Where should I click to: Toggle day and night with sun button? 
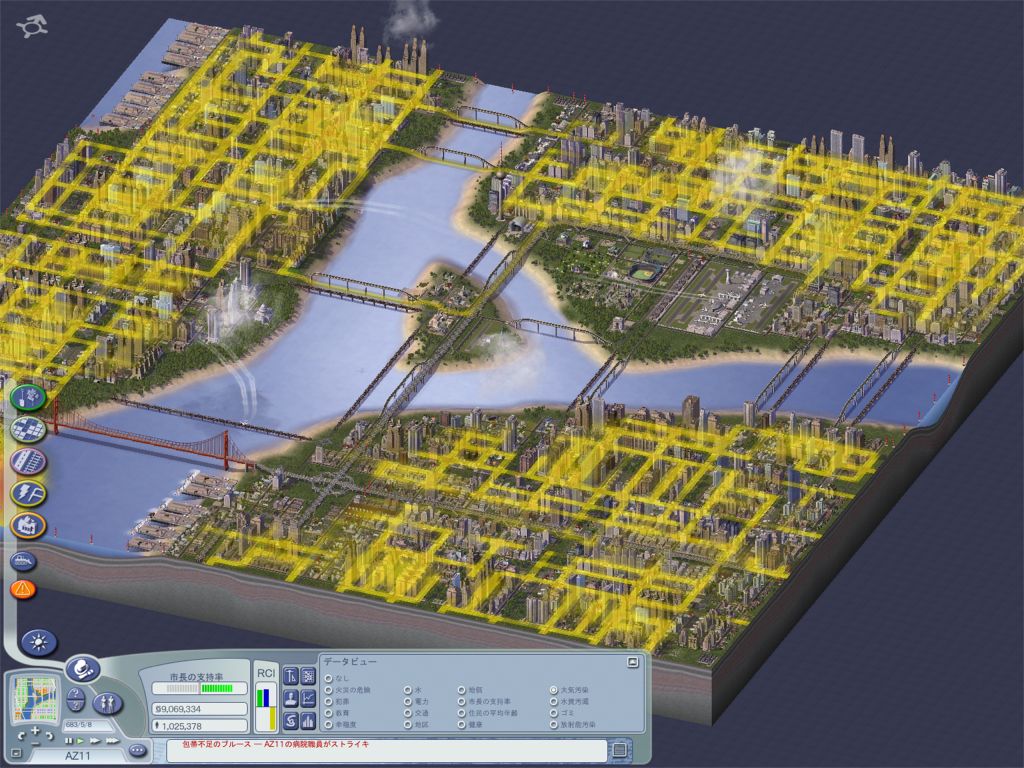tap(39, 643)
